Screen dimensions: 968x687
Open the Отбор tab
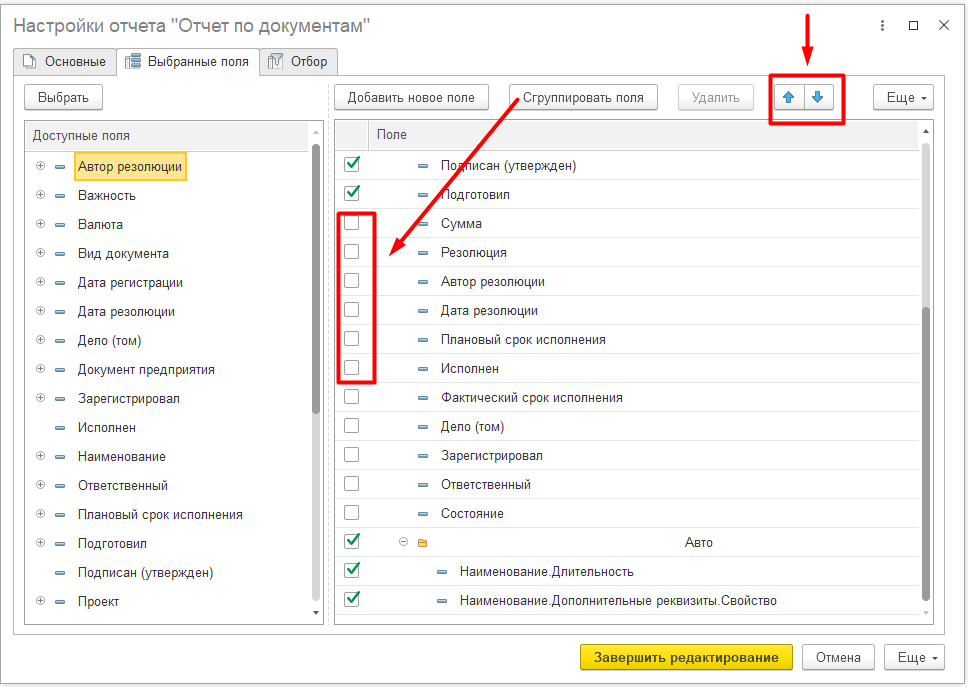tap(298, 62)
